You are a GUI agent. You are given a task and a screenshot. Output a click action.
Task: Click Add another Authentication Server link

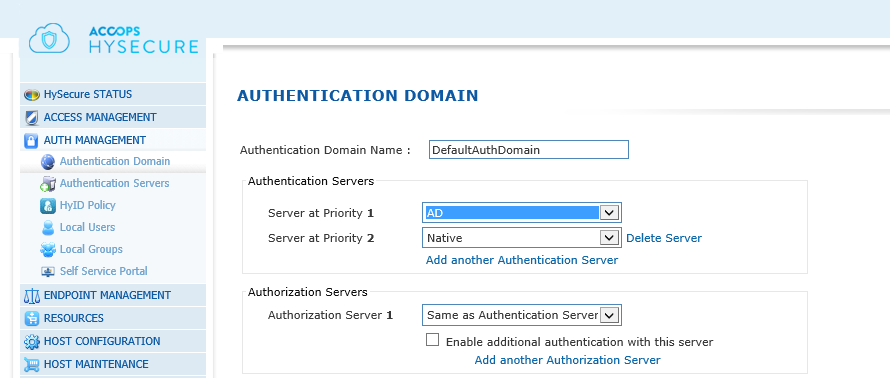pos(522,260)
